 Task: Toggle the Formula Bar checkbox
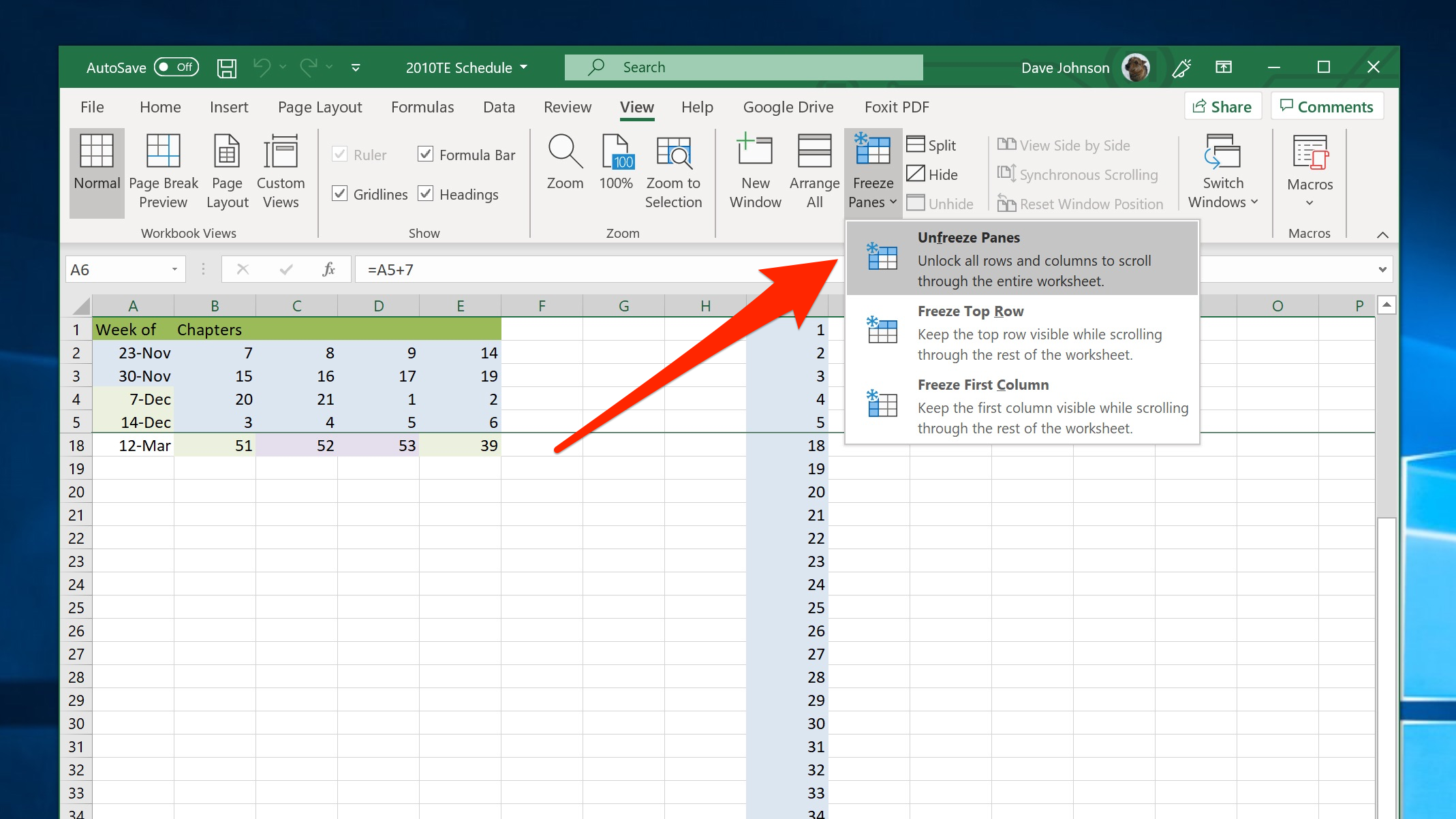coord(426,154)
